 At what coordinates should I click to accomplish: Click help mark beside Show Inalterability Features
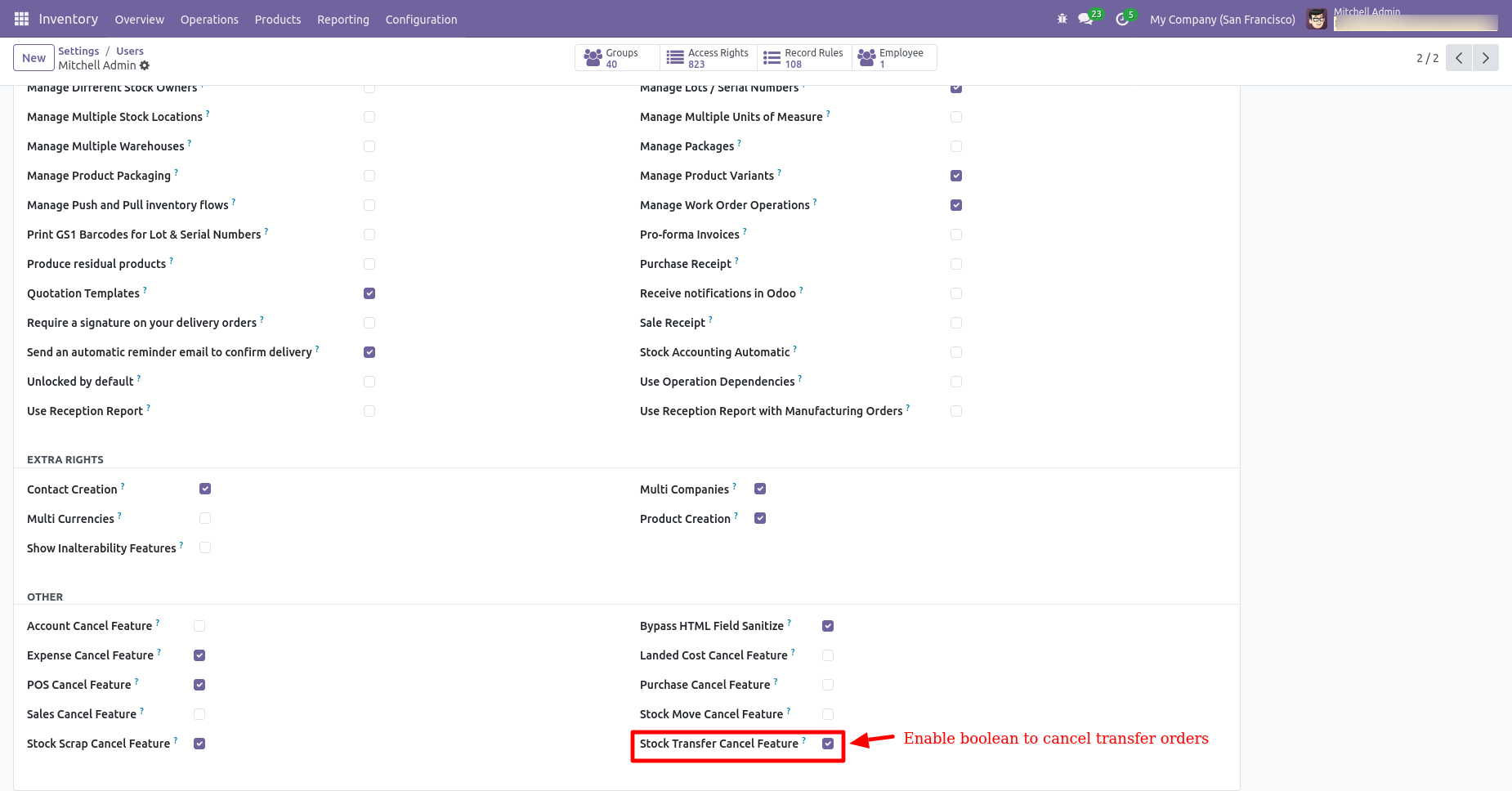(181, 545)
